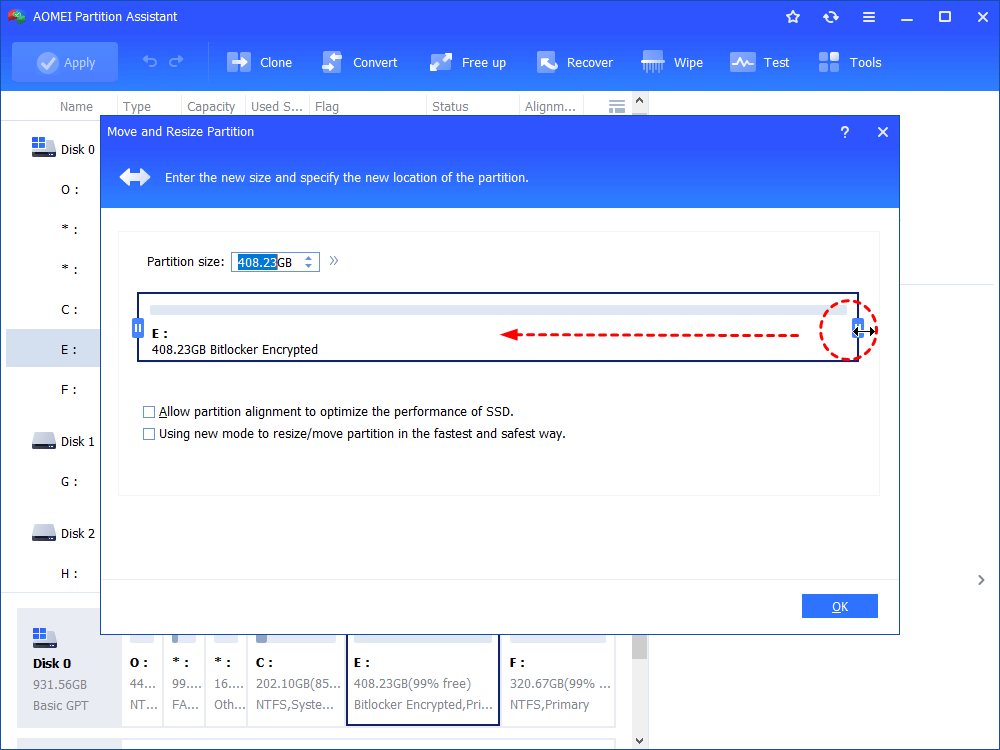This screenshot has height=750, width=1000.
Task: Check the new mode resize/move option
Action: click(x=149, y=434)
